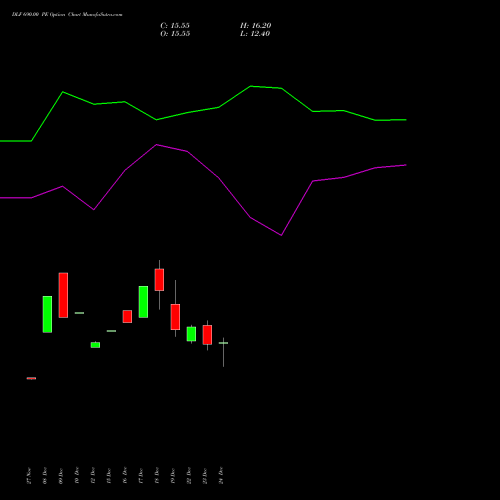Click the small red candle above 27 Nov

click(31, 378)
